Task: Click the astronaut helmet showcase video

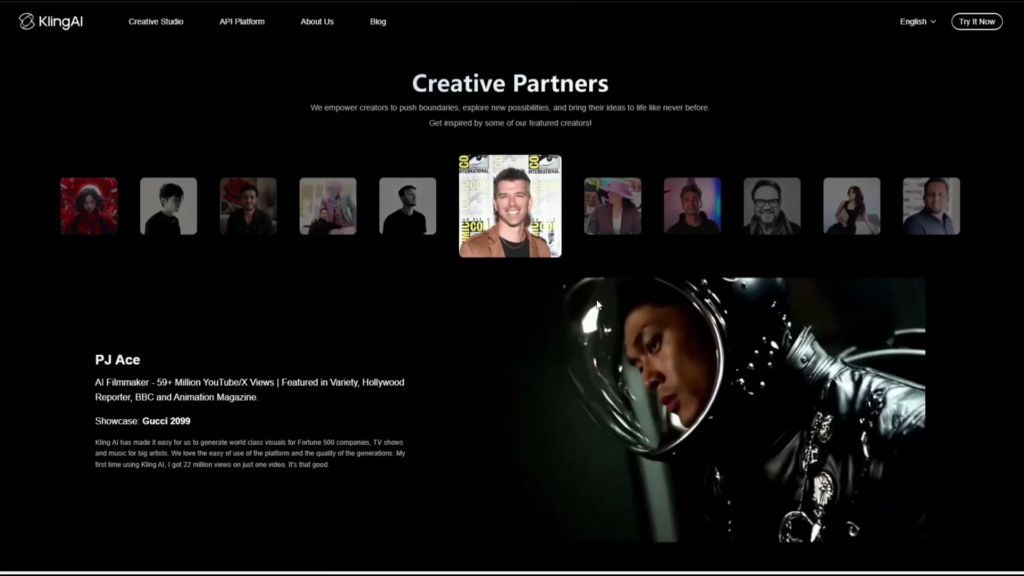Action: (x=743, y=410)
